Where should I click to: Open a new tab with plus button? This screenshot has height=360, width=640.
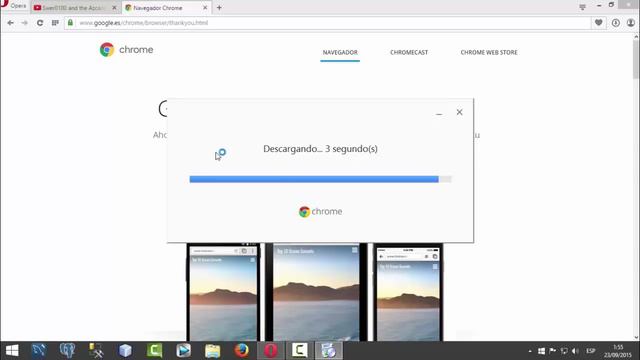click(219, 7)
